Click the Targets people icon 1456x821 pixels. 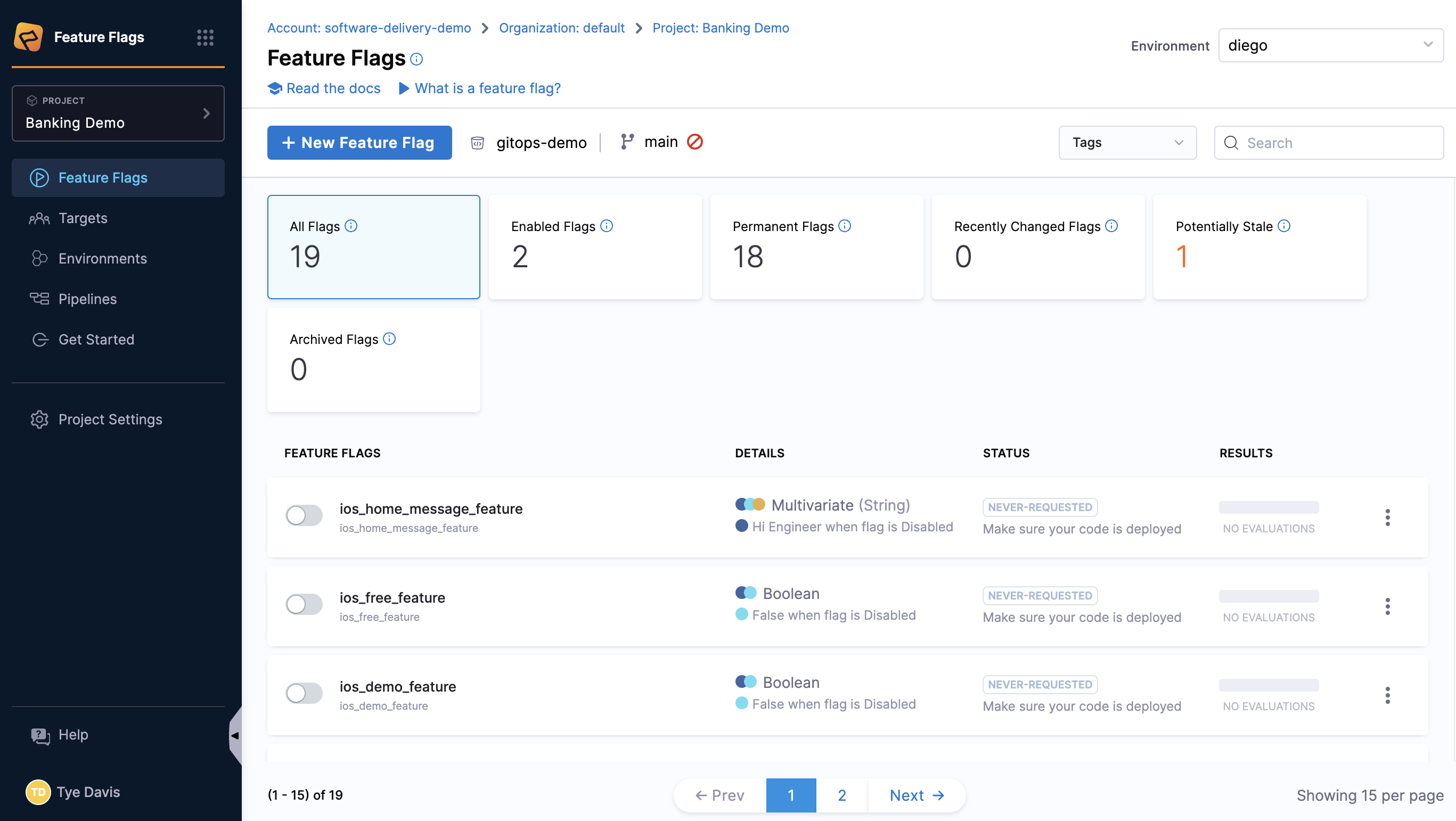(39, 218)
